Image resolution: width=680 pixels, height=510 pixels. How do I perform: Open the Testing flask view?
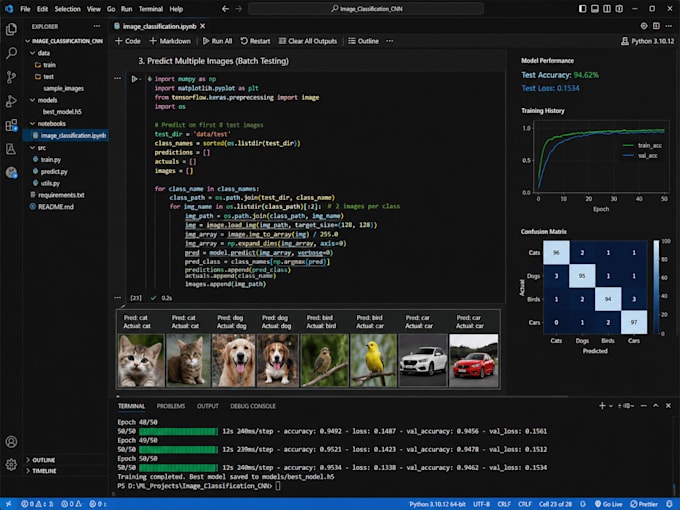[11, 149]
